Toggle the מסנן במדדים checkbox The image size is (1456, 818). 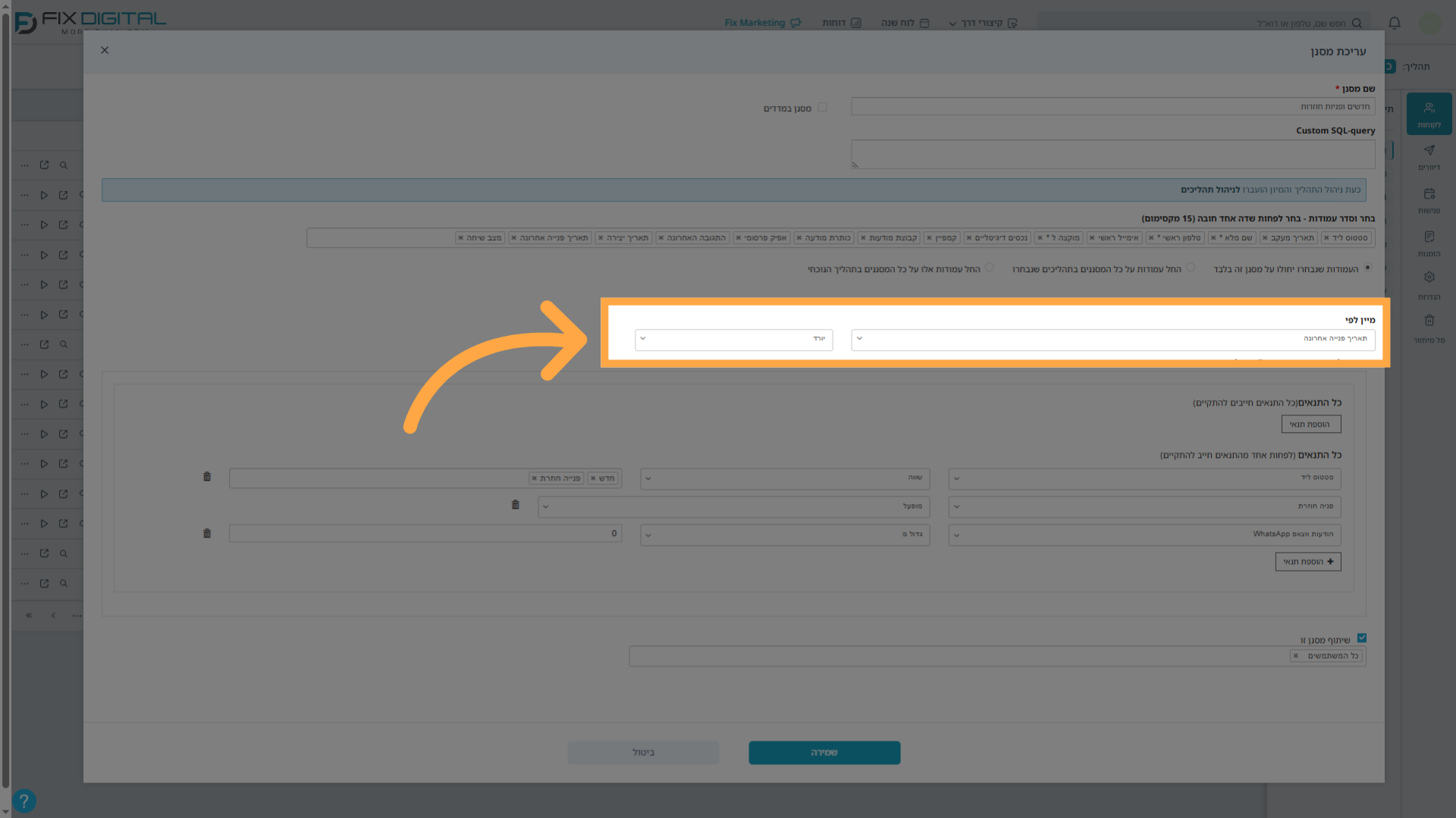click(x=822, y=108)
